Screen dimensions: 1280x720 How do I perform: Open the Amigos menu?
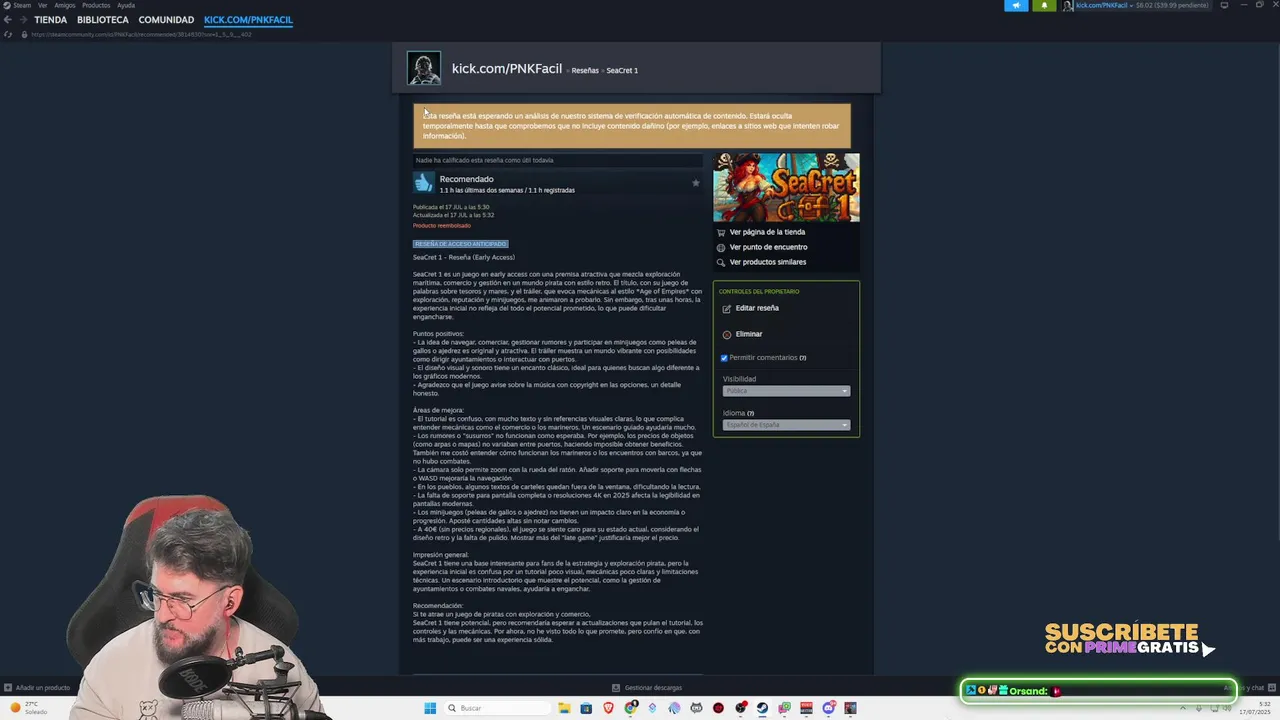coord(65,5)
